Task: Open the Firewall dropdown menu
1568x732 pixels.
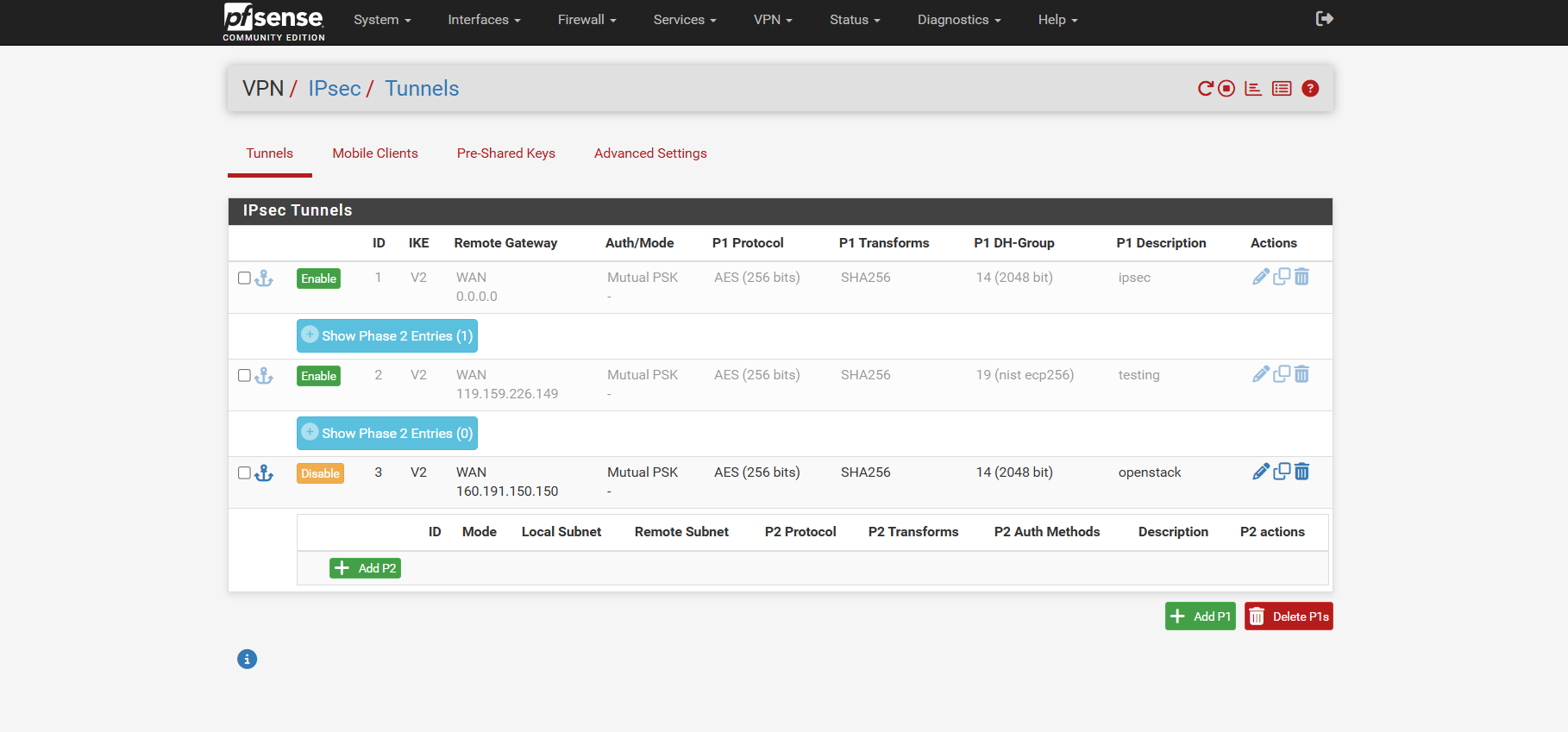Action: point(586,20)
